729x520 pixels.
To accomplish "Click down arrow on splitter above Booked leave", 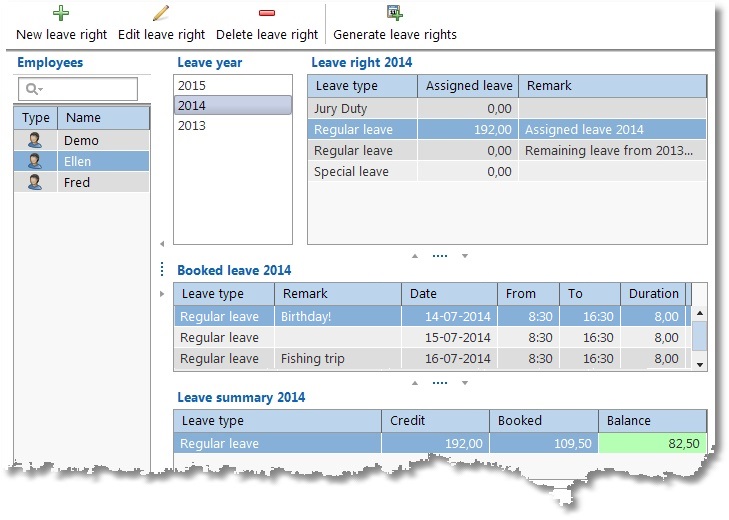I will point(464,256).
